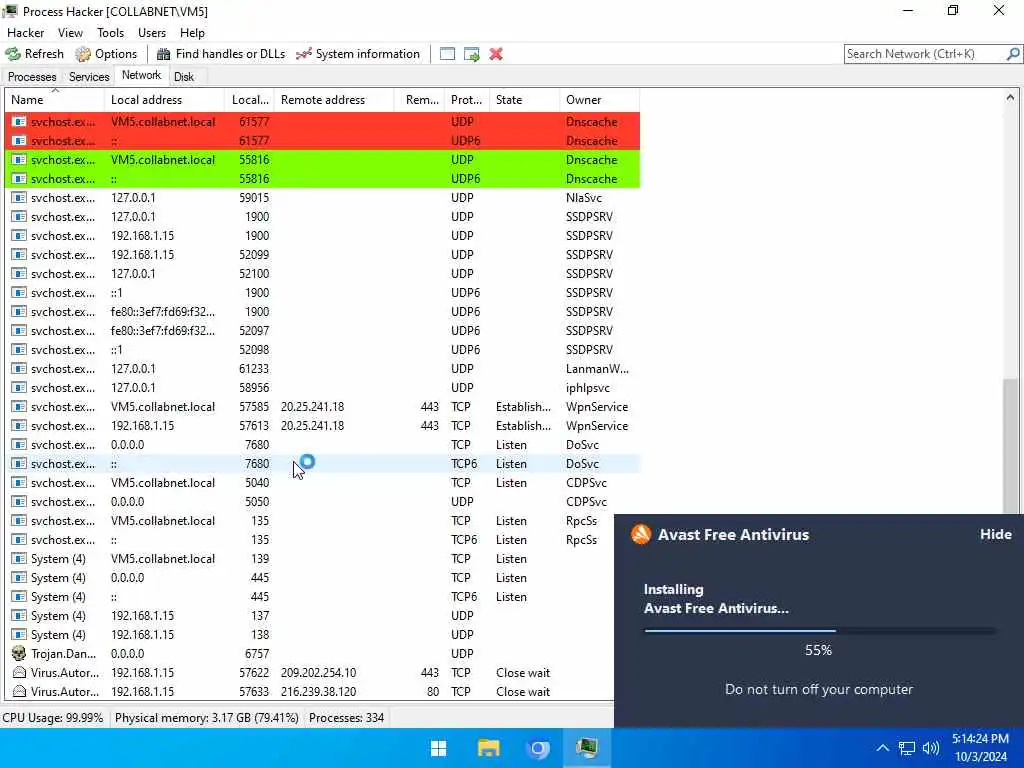
Task: Click the CPU Usage status bar entry
Action: coord(53,718)
